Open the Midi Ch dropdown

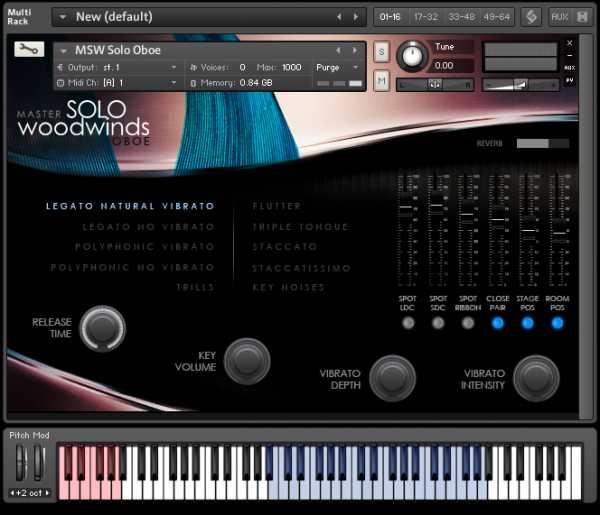173,82
